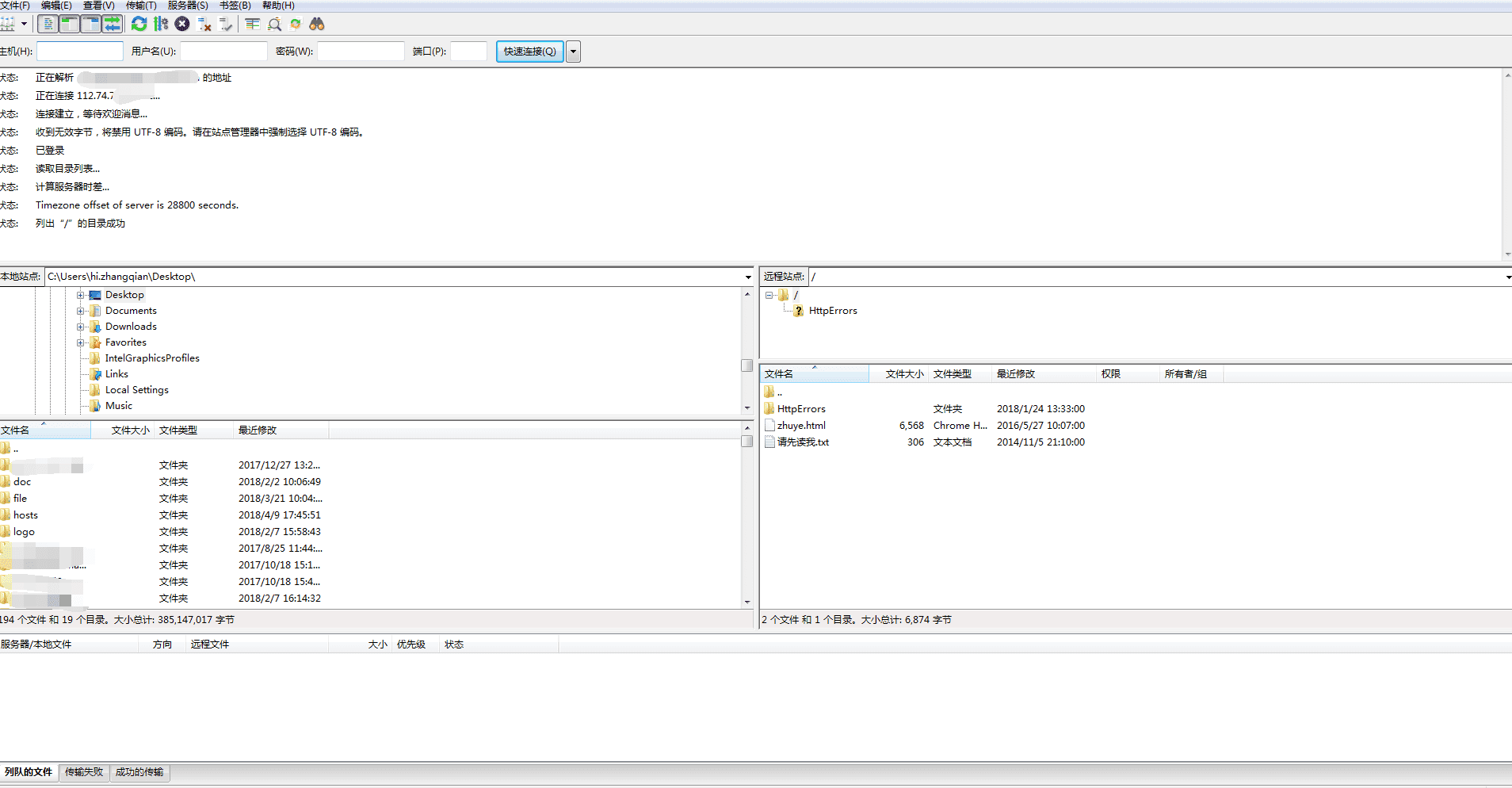Sort remote files by 文件大小 column
Screen dimensions: 1512x788
click(x=899, y=374)
